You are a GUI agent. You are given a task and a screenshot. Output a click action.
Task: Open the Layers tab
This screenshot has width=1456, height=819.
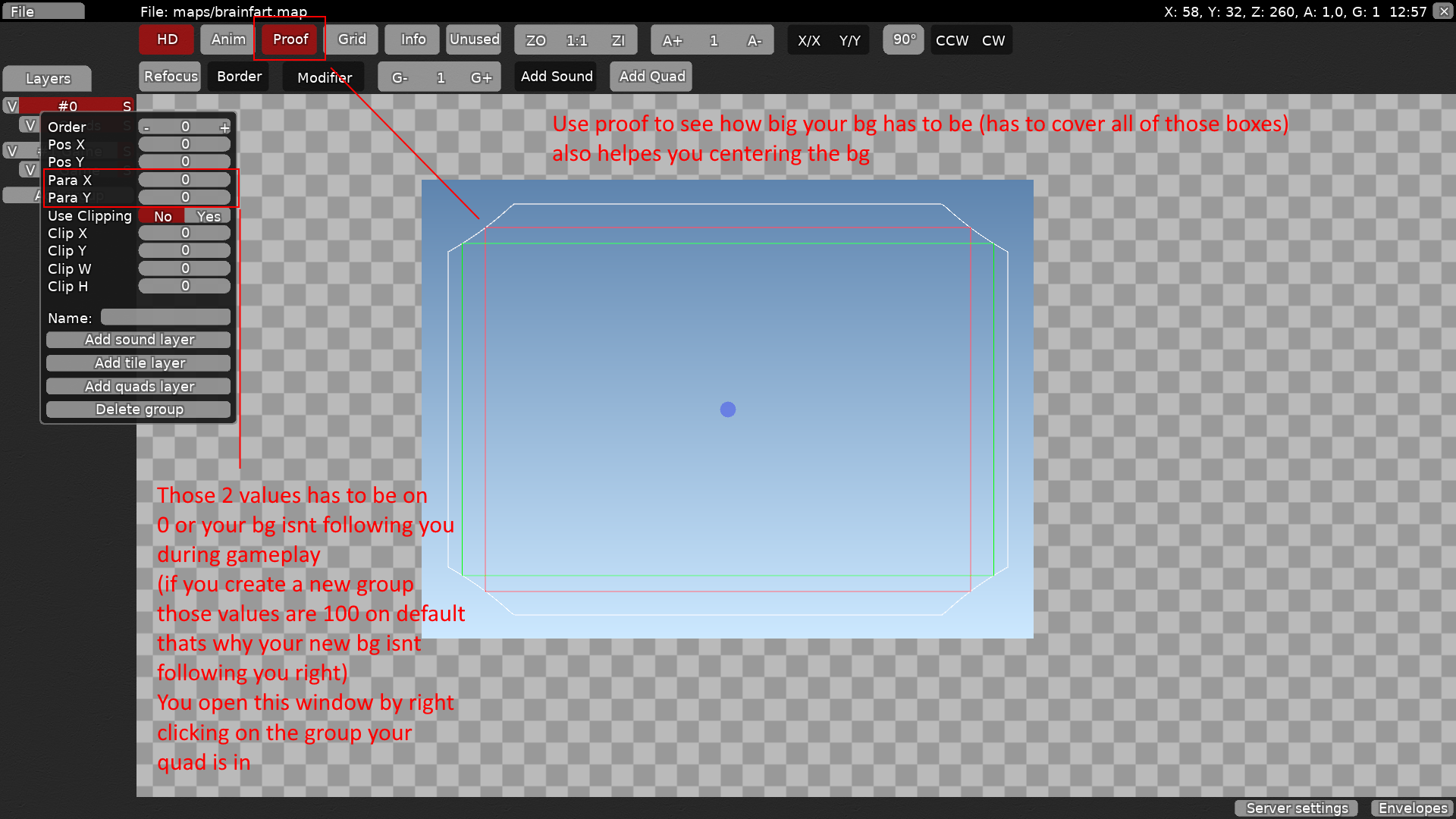(x=48, y=78)
